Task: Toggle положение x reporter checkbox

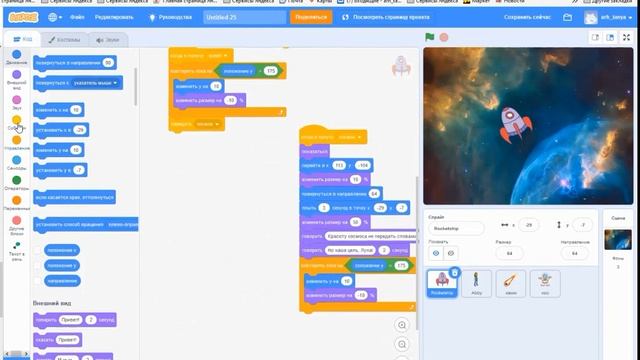Action: coord(38,250)
